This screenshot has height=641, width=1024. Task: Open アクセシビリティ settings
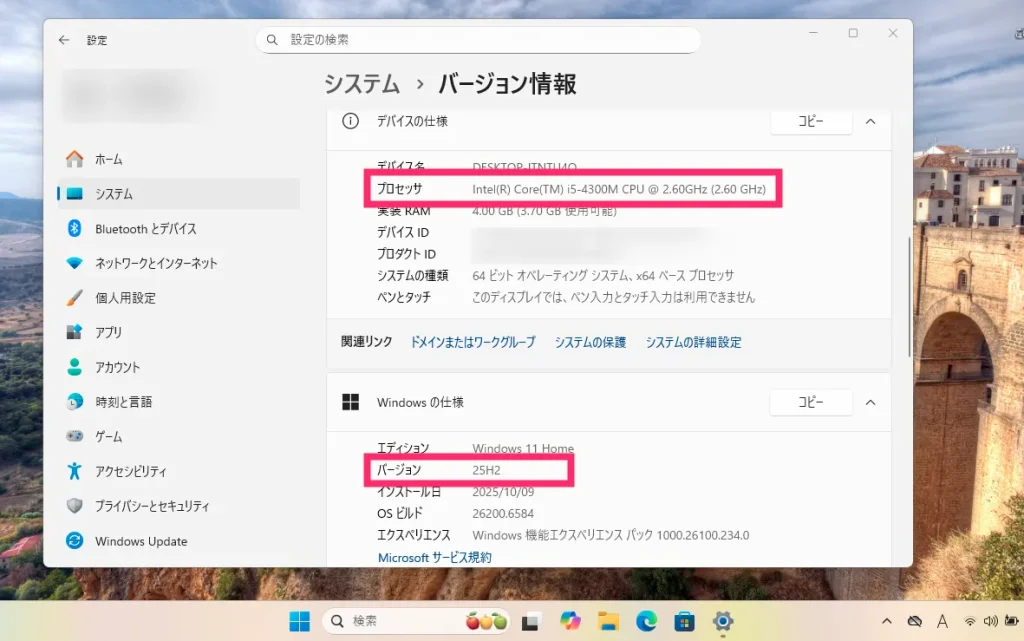point(130,471)
